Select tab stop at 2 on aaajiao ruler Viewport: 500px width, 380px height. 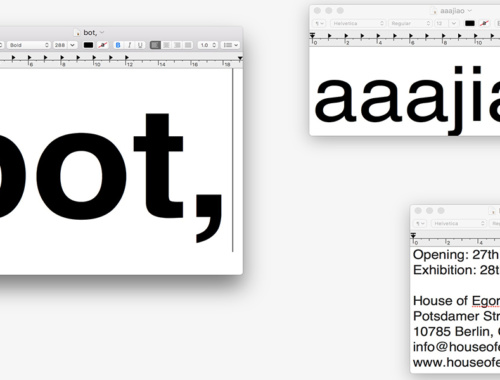346,36
